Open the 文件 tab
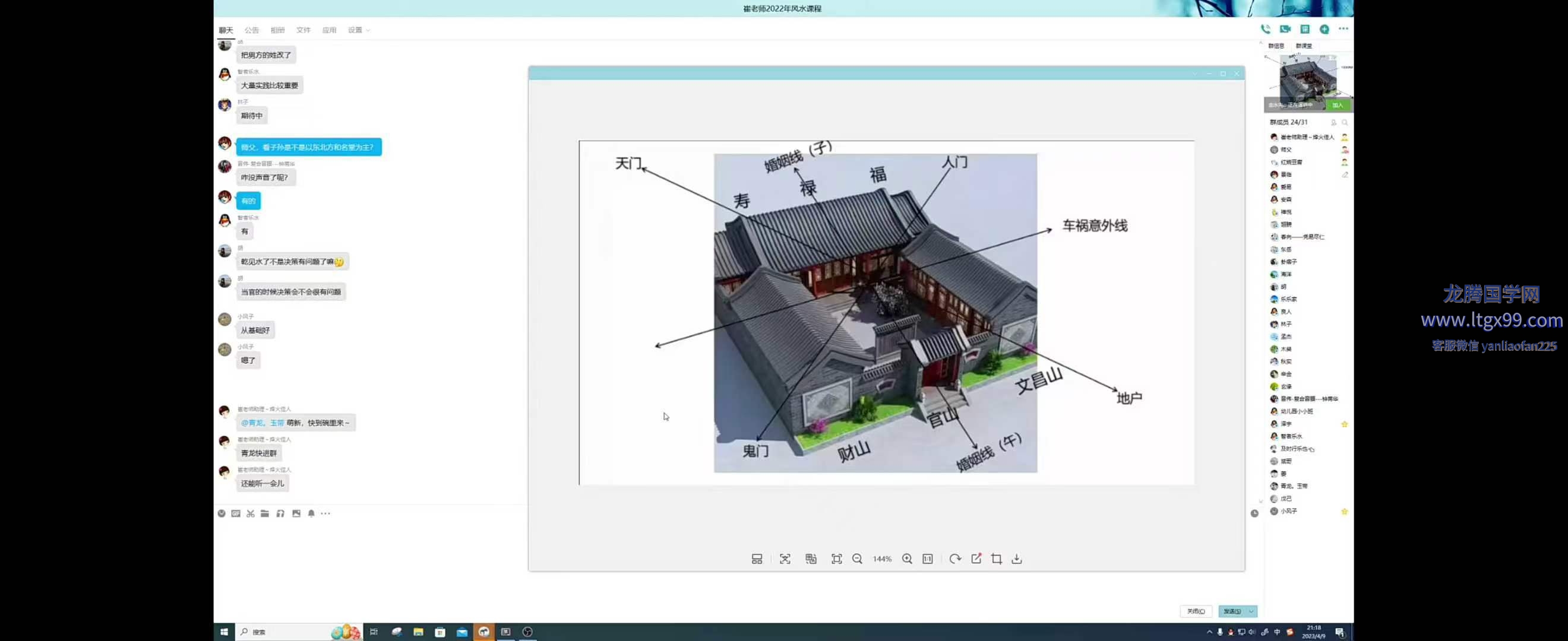Image resolution: width=1568 pixels, height=641 pixels. (303, 30)
